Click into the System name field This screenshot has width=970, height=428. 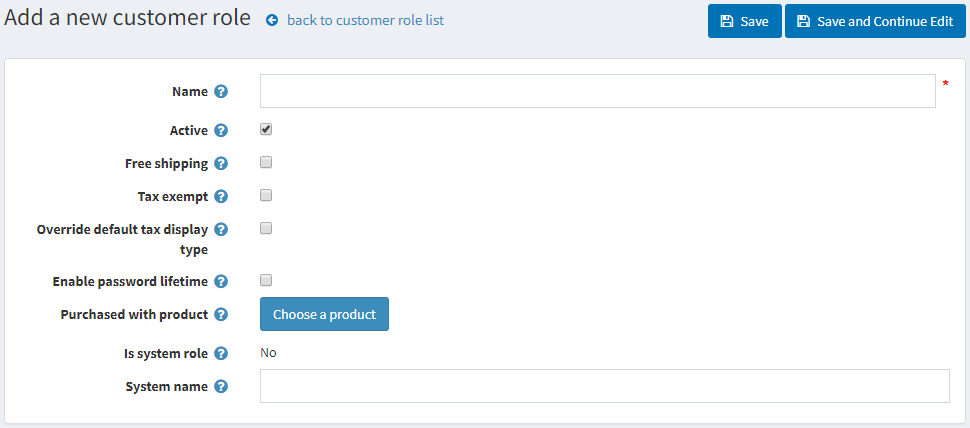[x=604, y=386]
